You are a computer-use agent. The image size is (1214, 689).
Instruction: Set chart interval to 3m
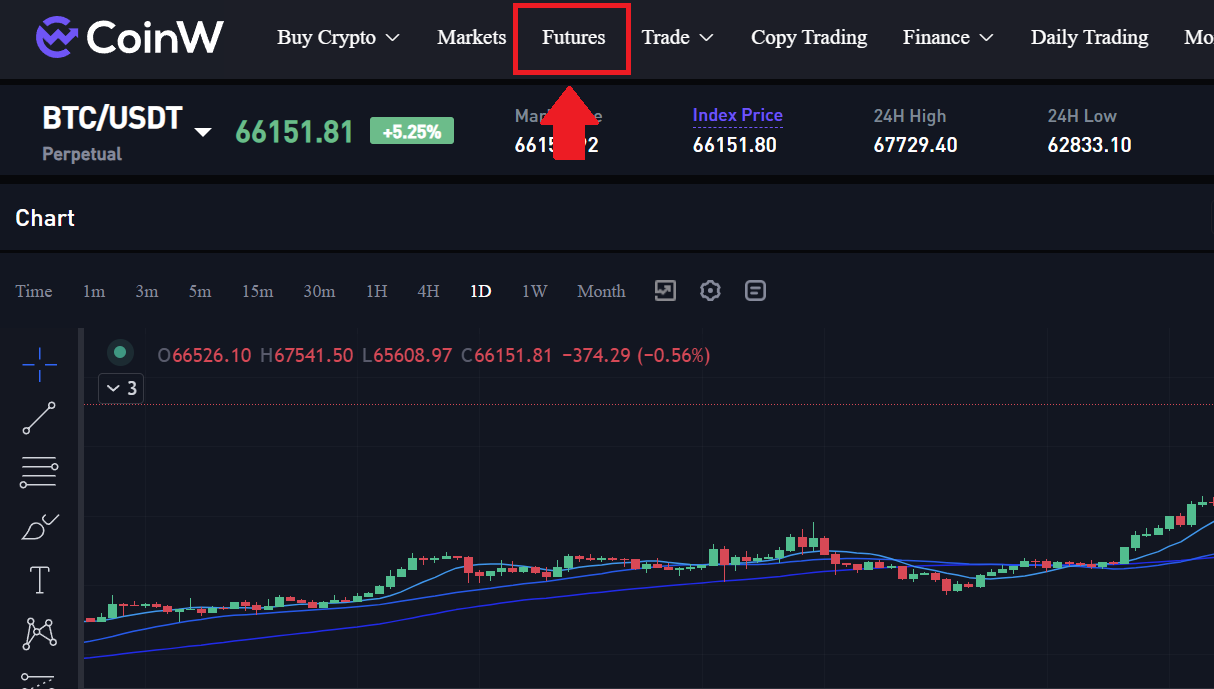pos(147,291)
